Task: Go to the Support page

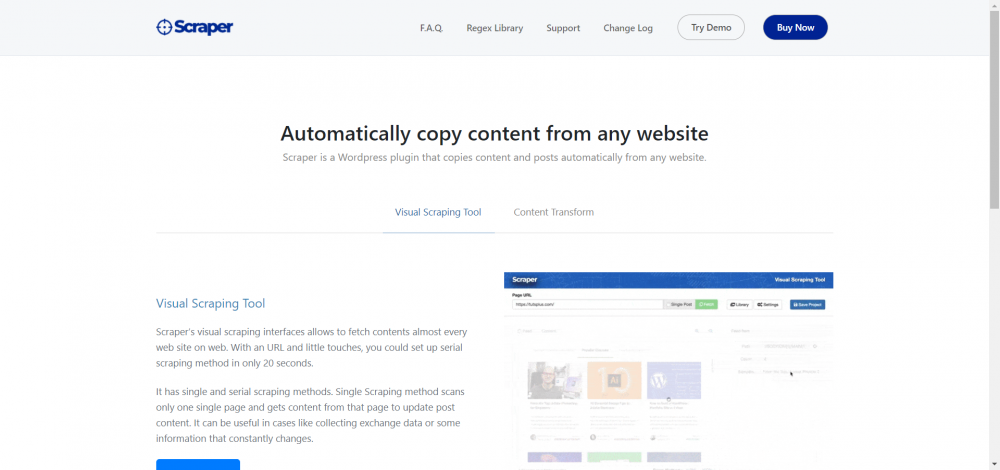Action: click(563, 28)
